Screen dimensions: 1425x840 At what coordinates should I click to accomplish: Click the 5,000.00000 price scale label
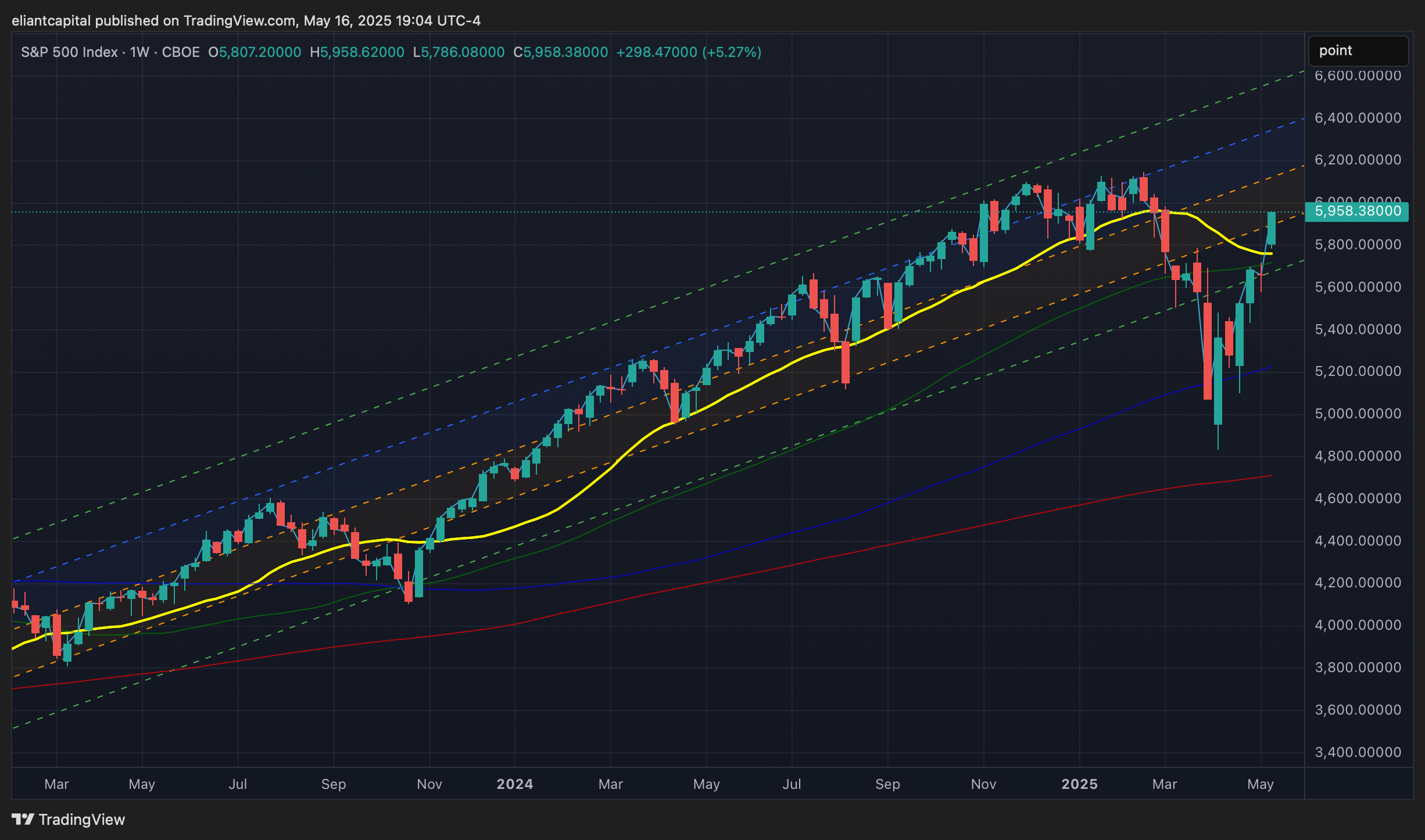[x=1358, y=414]
